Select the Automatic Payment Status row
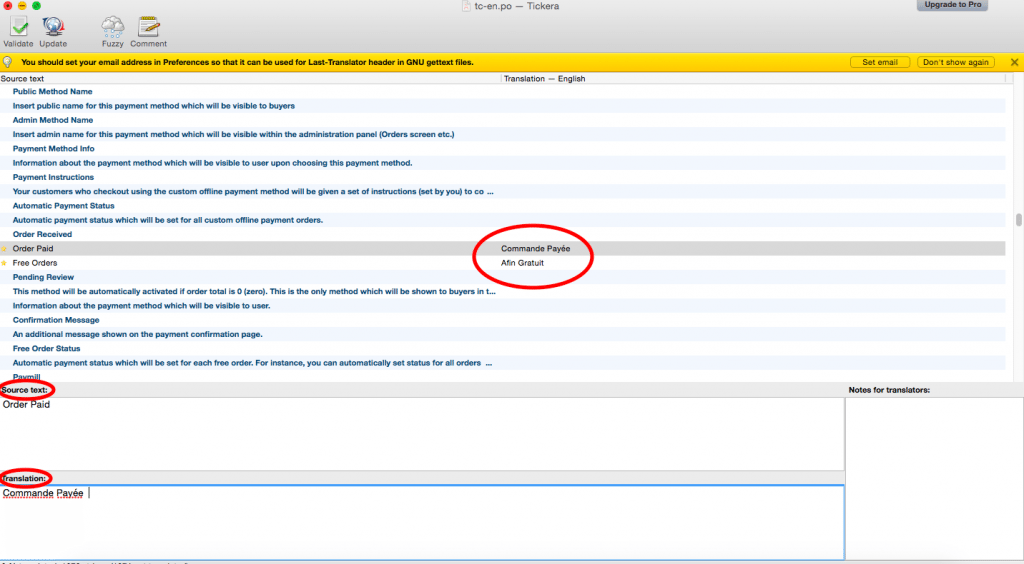The image size is (1024, 564). (502, 206)
